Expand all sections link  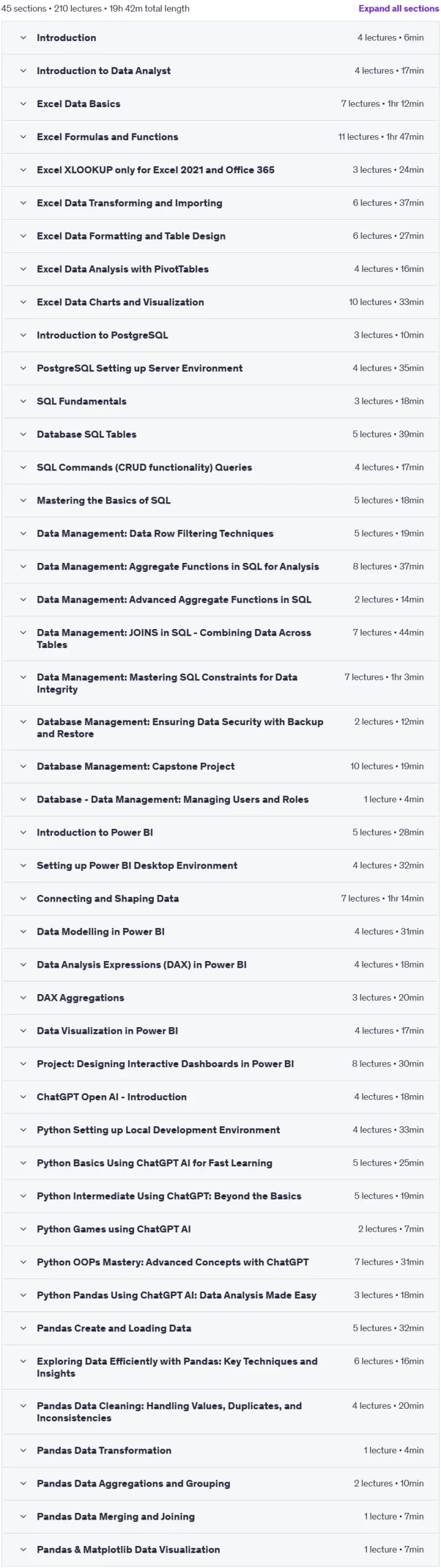(398, 9)
